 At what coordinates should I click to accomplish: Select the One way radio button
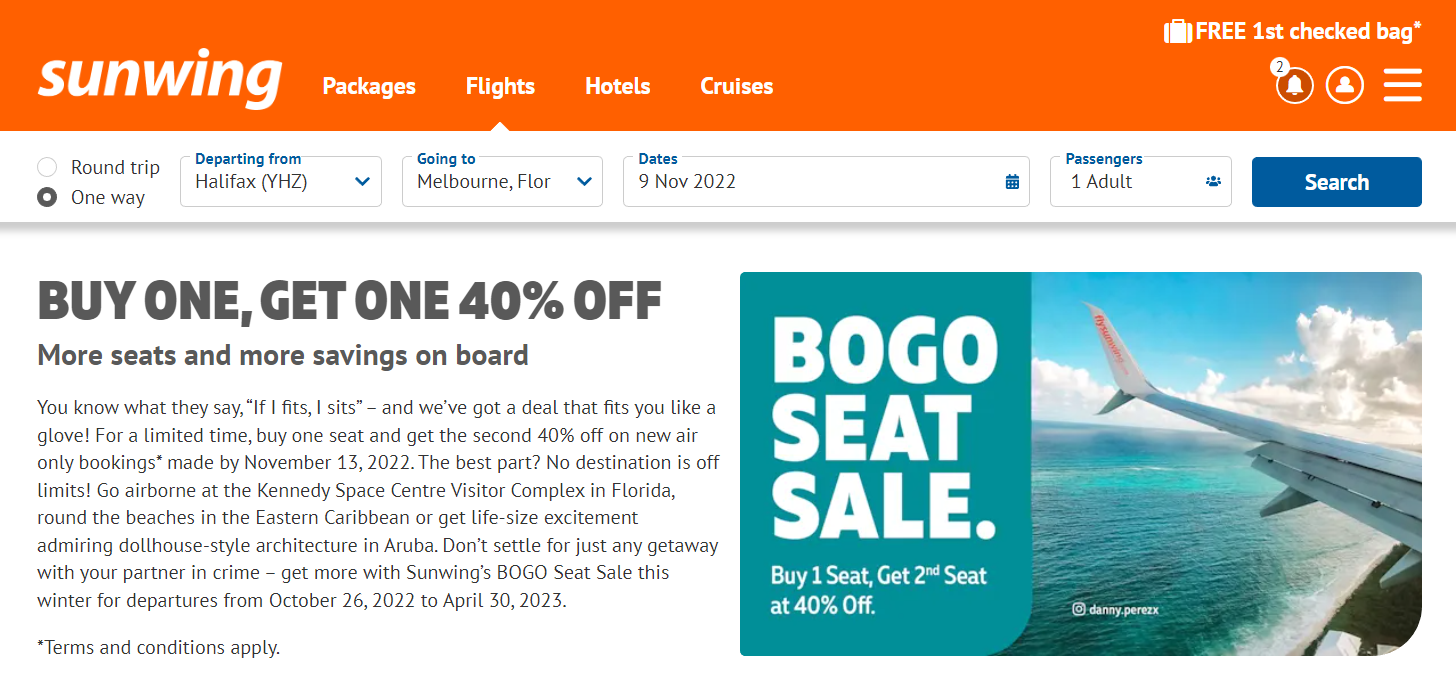(46, 197)
